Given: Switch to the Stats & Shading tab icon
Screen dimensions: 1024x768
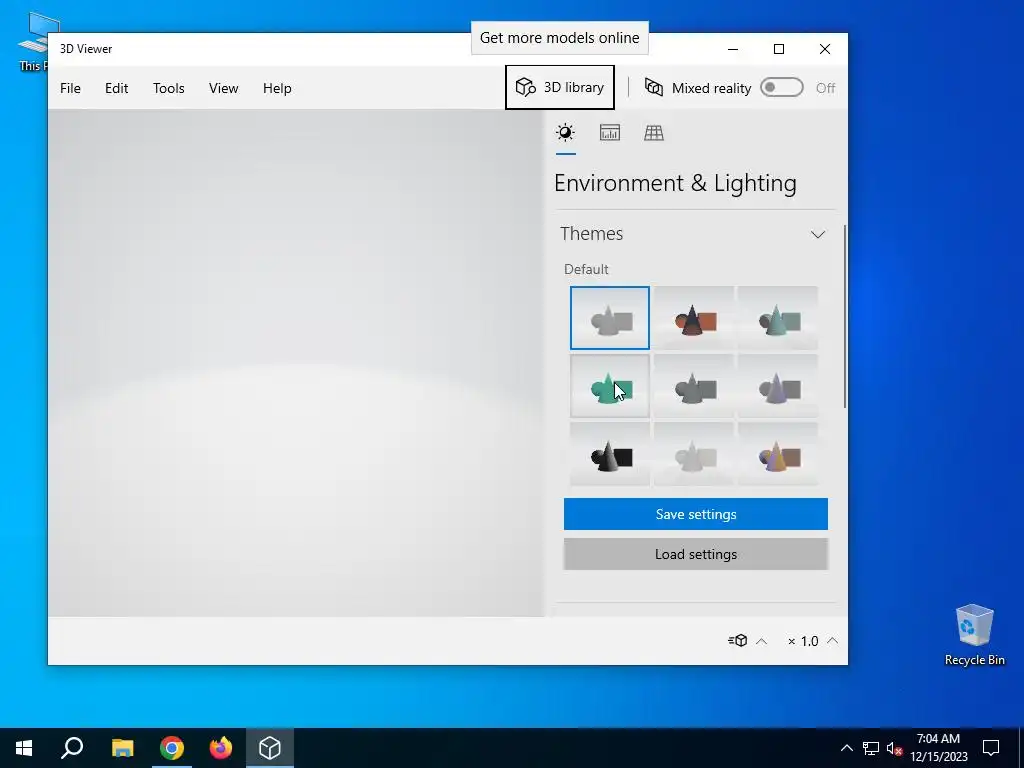Looking at the screenshot, I should coord(609,133).
